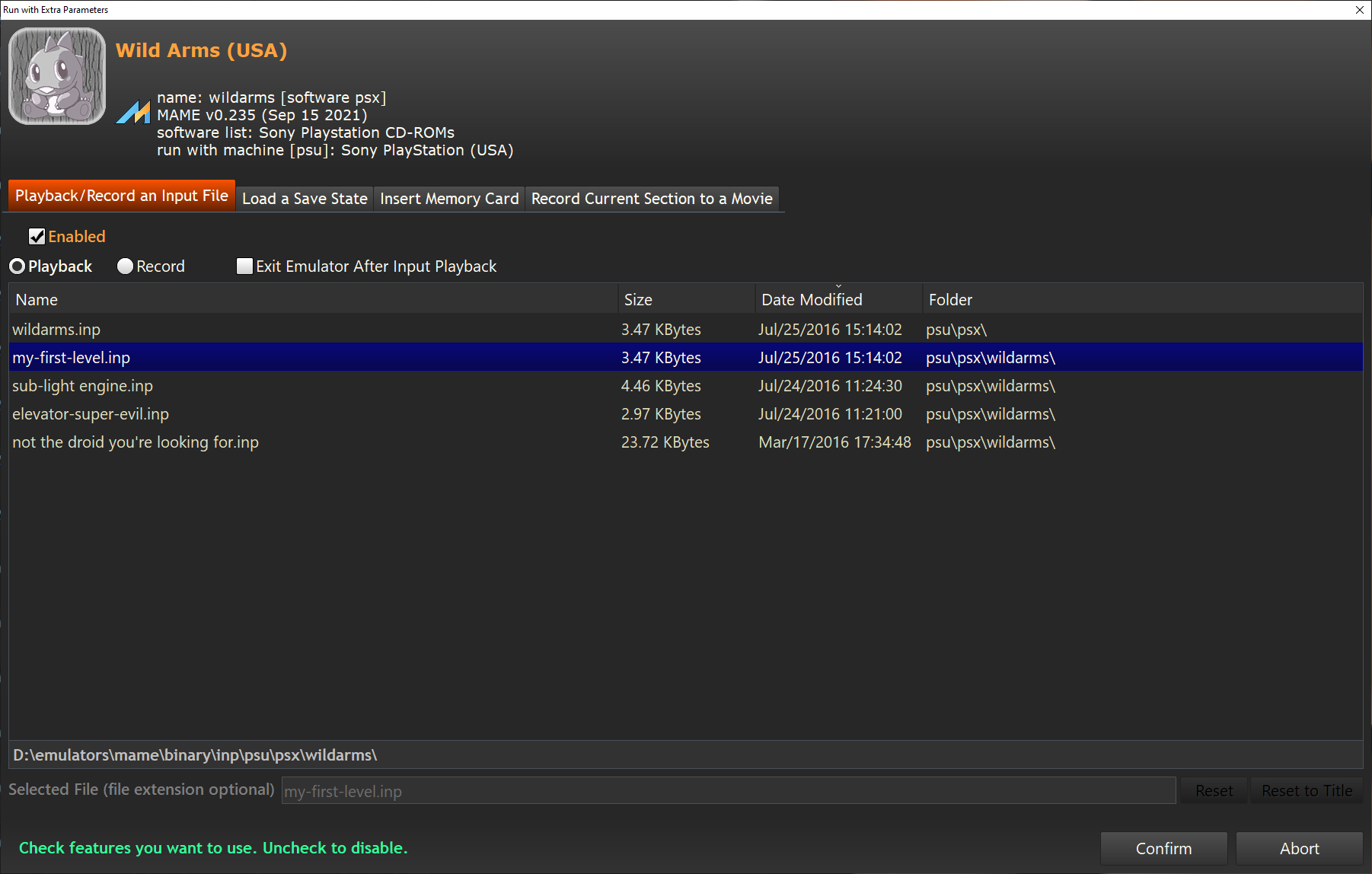Select the Playback/Record an Input File tab
The height and width of the screenshot is (874, 1372).
(122, 196)
